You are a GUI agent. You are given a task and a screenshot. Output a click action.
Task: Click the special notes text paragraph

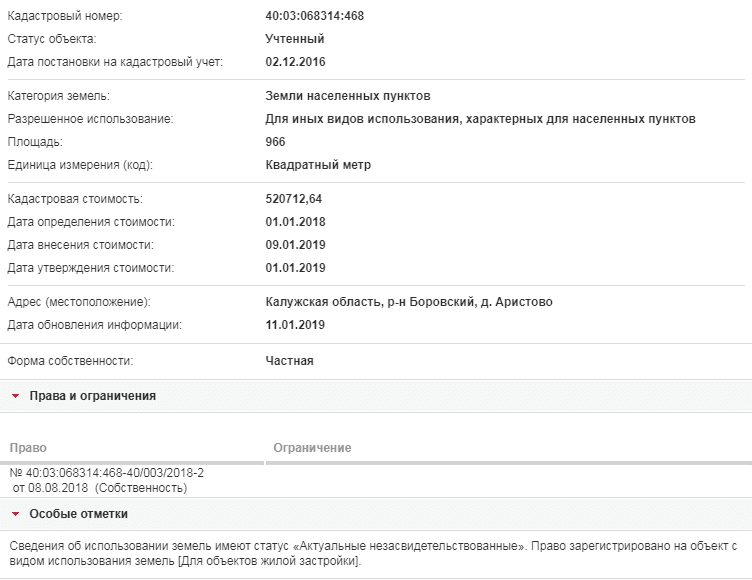pos(373,553)
